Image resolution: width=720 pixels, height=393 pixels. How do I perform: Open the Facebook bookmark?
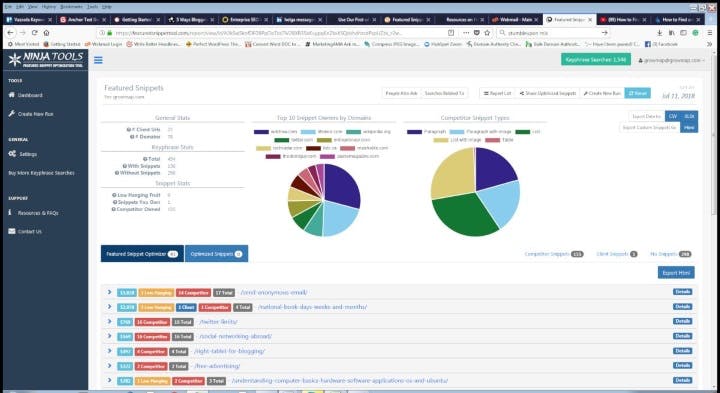click(x=661, y=44)
